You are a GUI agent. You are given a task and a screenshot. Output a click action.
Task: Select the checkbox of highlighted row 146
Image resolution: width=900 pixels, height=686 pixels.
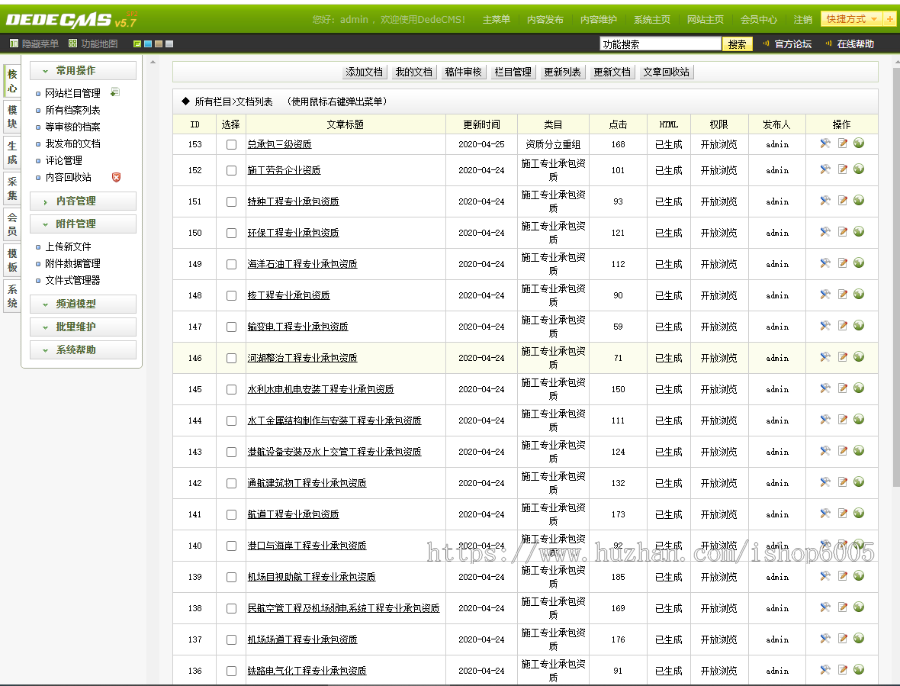tap(231, 358)
